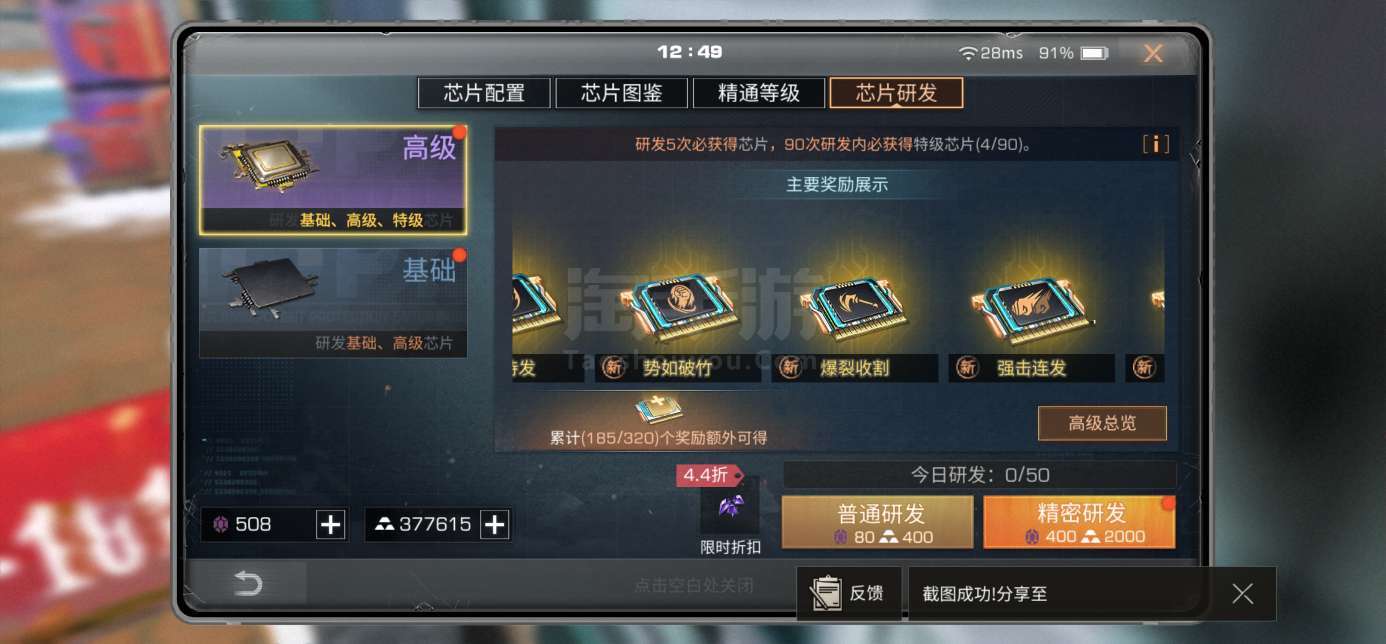Image resolution: width=1386 pixels, height=644 pixels.
Task: Open the info icon beside research rules
Action: [1155, 144]
